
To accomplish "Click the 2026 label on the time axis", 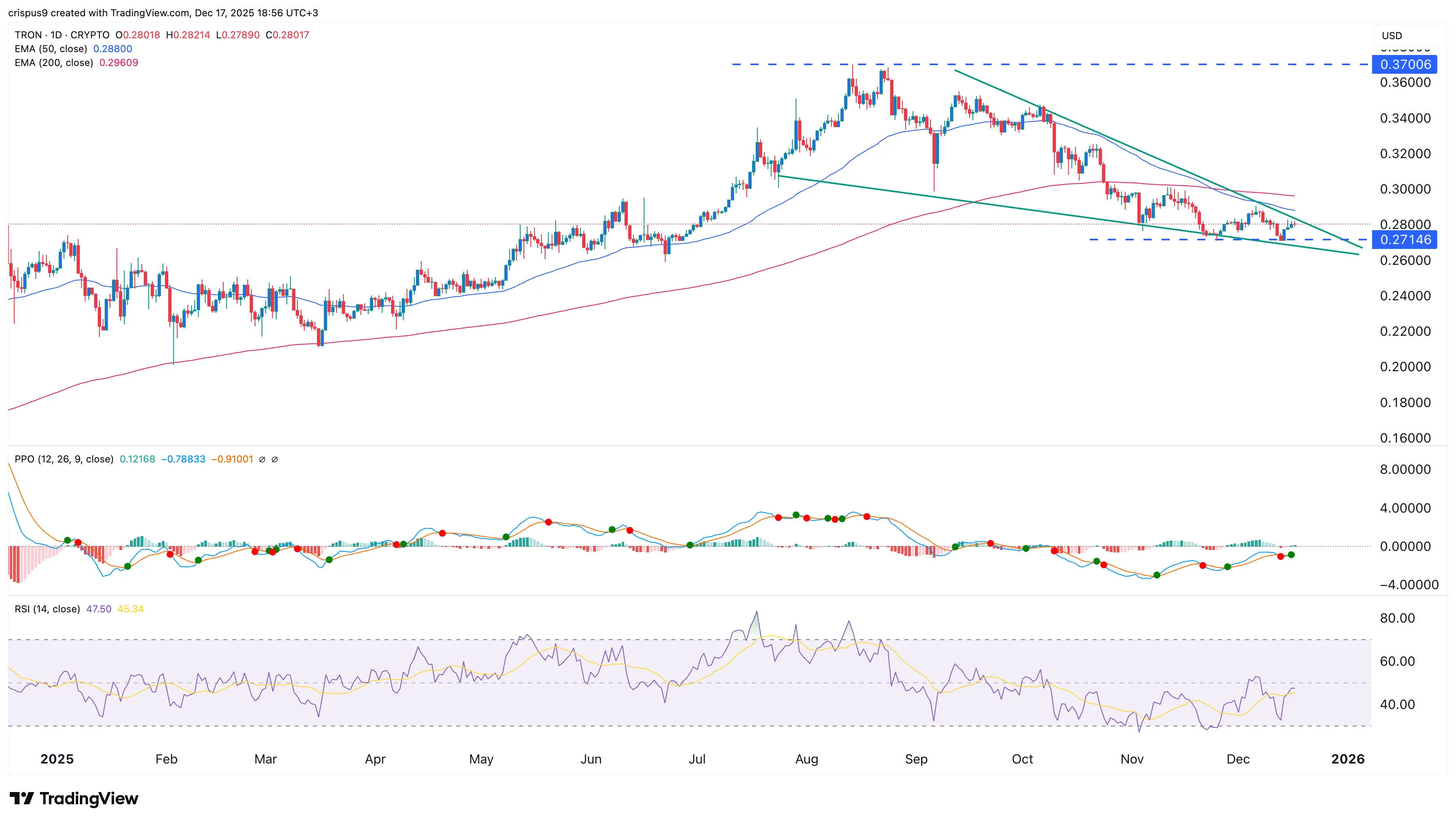I will coord(1348,759).
